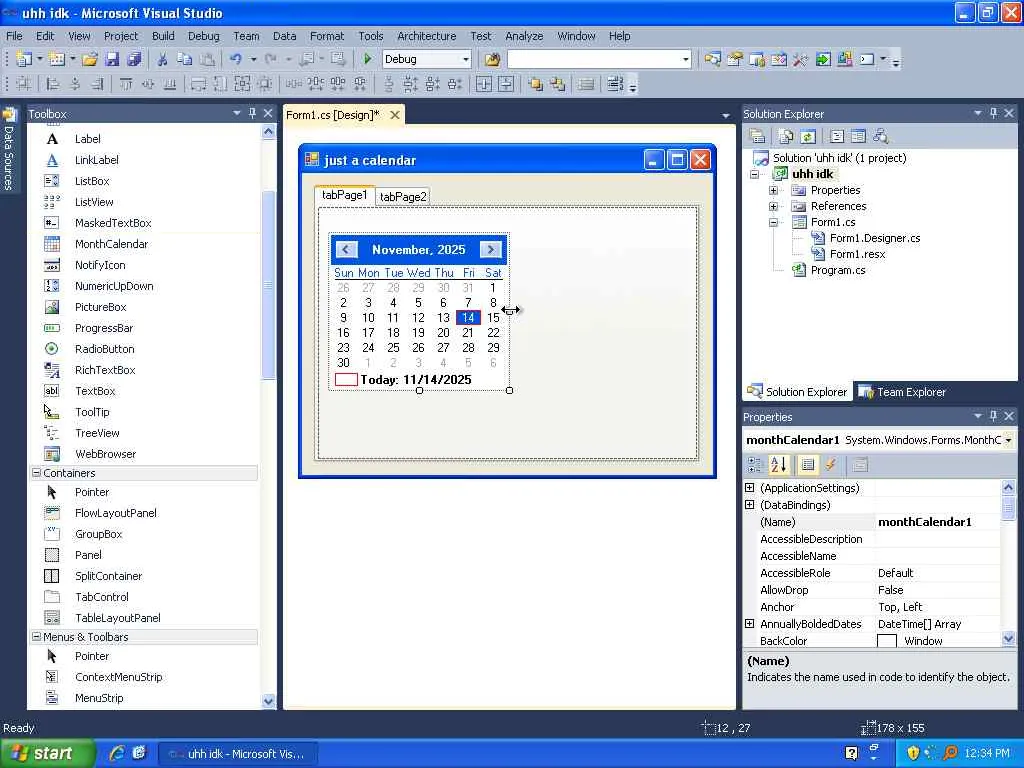
Task: Save the file with the floppy disk icon
Action: (112, 59)
